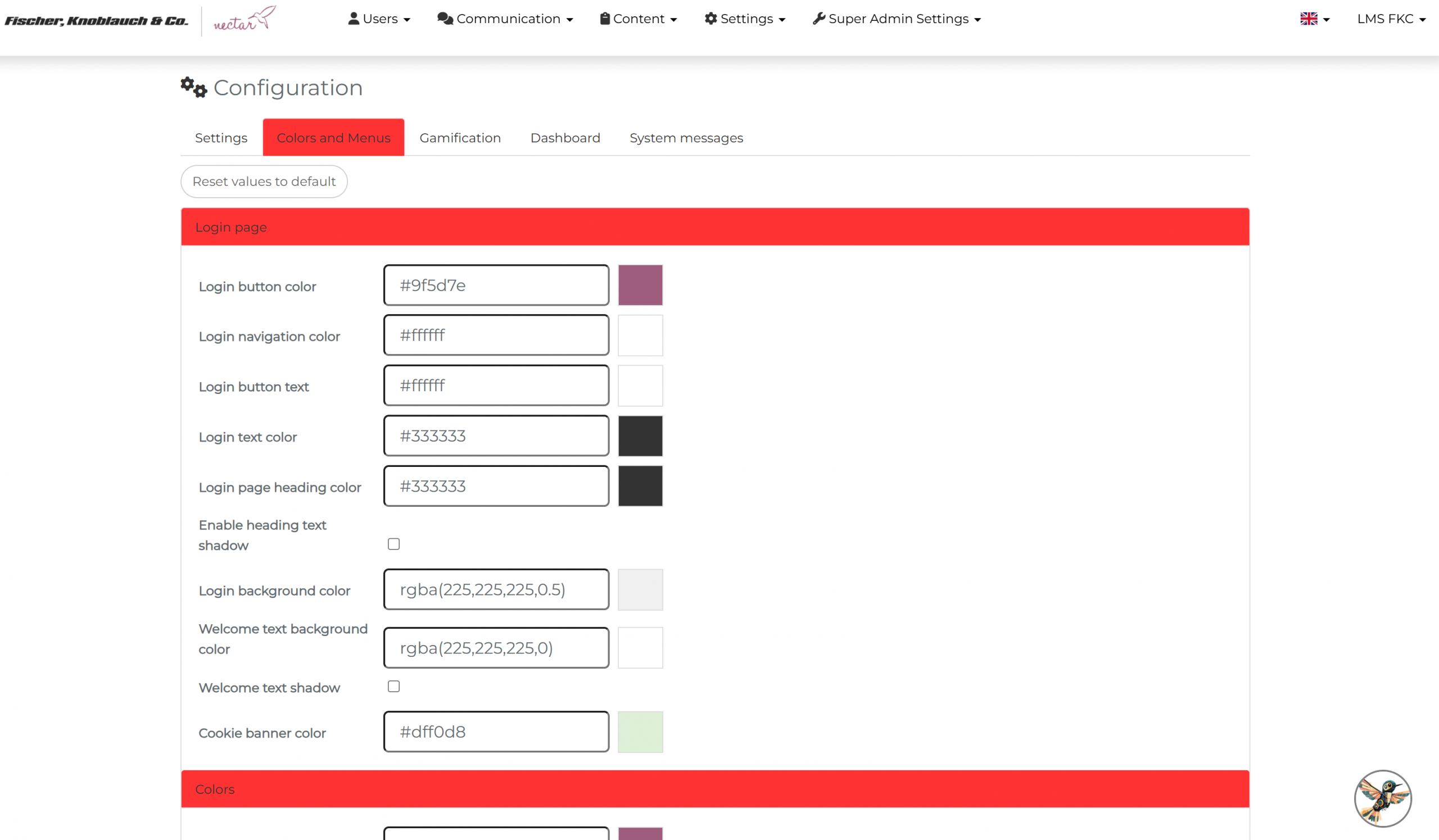Toggle the Welcome text shadow checkbox

pos(393,687)
